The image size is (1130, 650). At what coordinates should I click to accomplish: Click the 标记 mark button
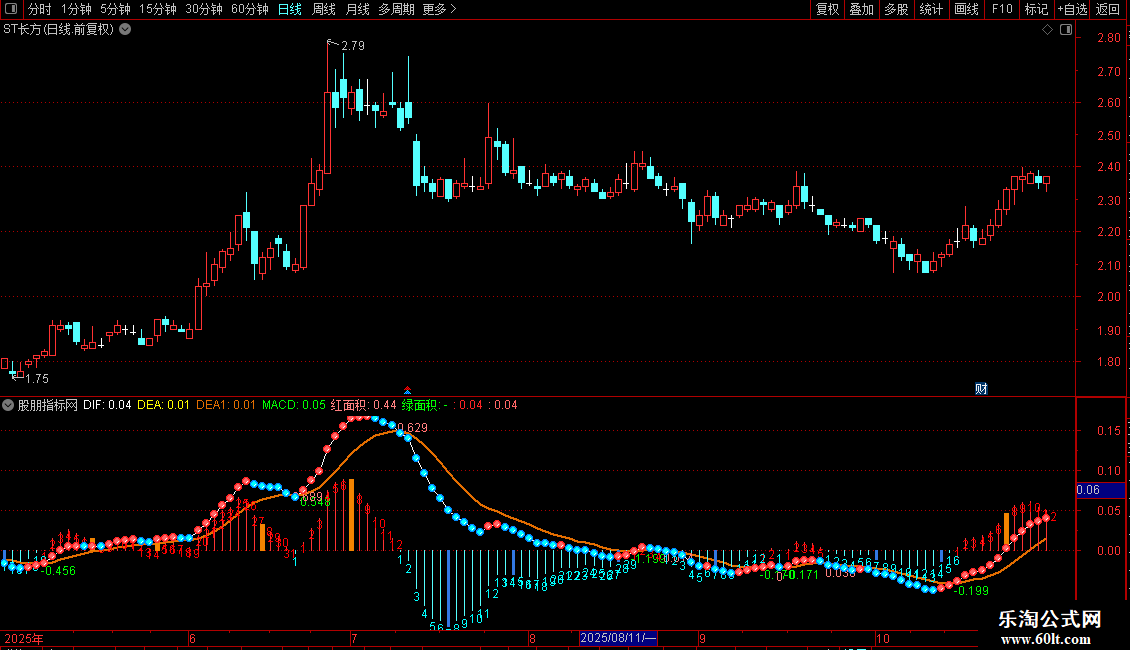pos(1036,9)
